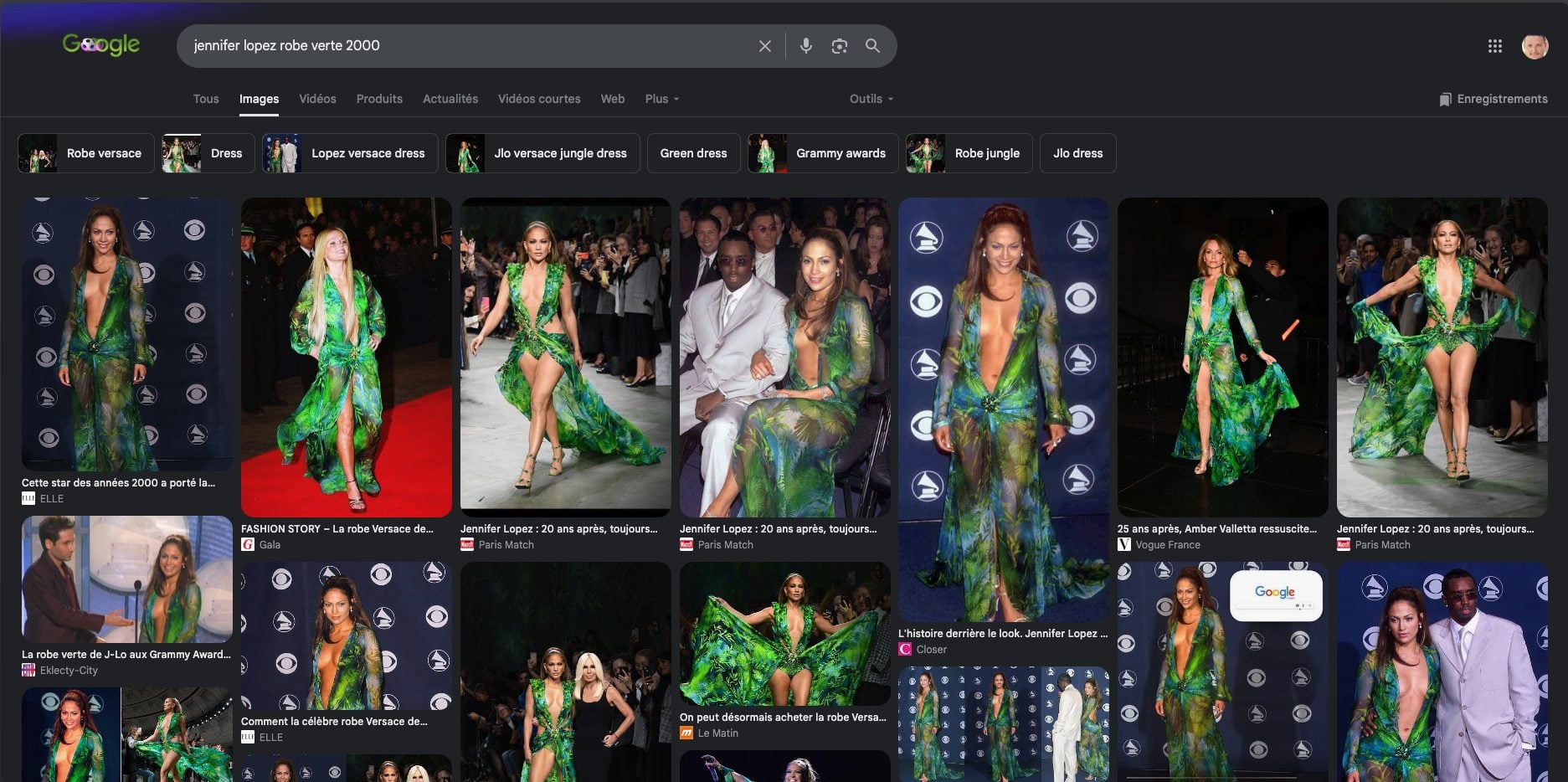This screenshot has width=1568, height=782.
Task: Switch to the Vidéos courtes tab
Action: pos(539,99)
